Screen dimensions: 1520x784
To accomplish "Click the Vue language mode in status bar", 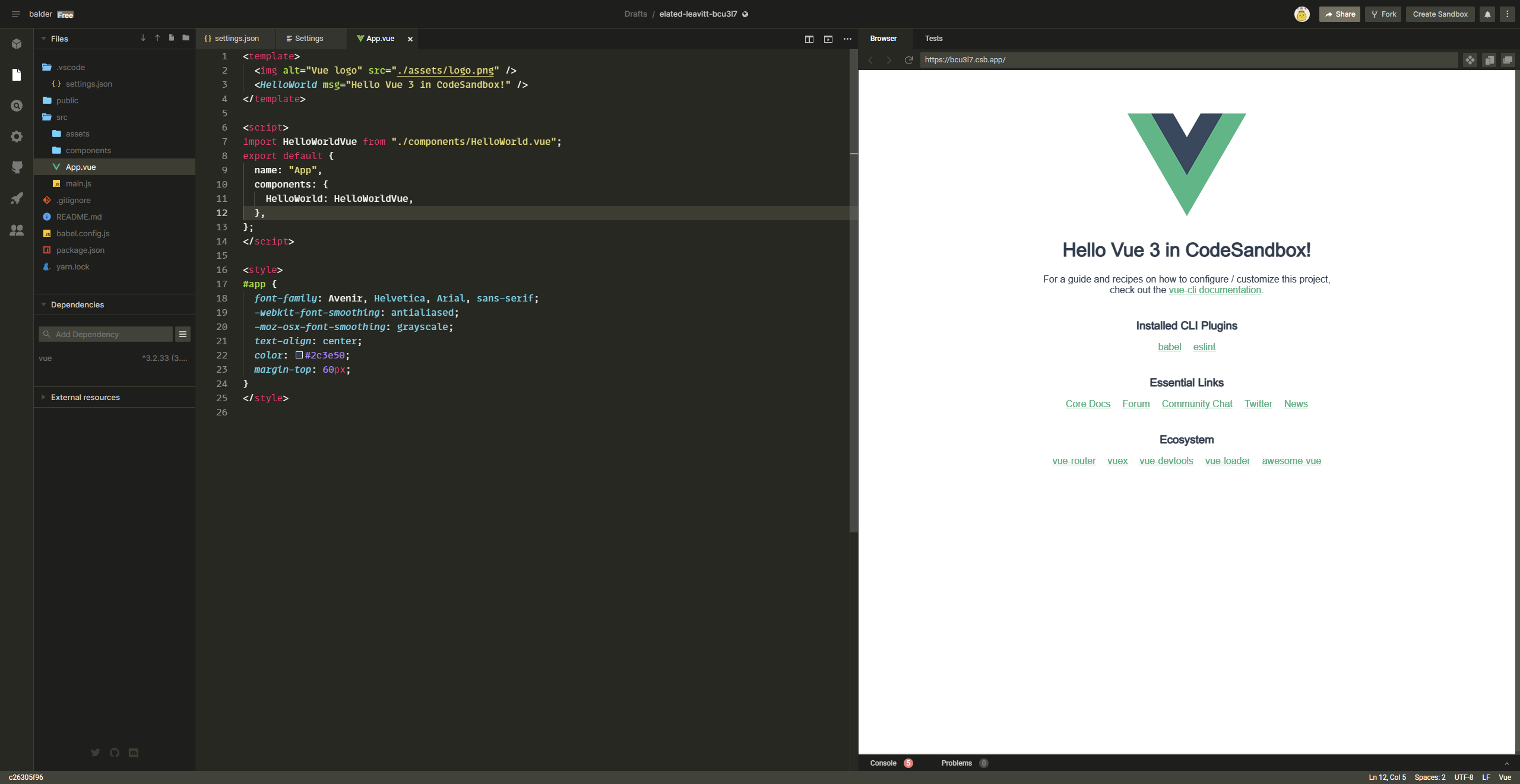I will [1505, 777].
